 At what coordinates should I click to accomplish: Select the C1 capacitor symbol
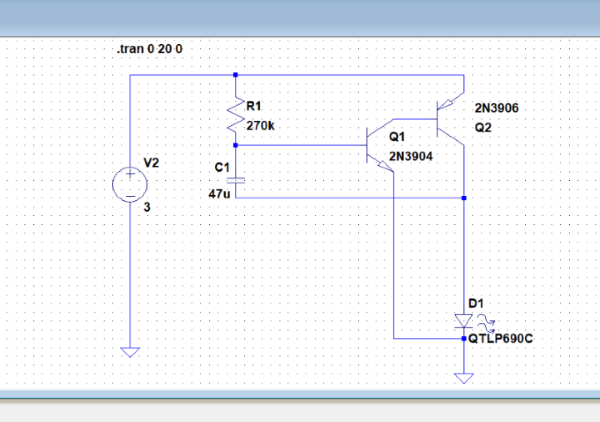pyautogui.click(x=235, y=181)
